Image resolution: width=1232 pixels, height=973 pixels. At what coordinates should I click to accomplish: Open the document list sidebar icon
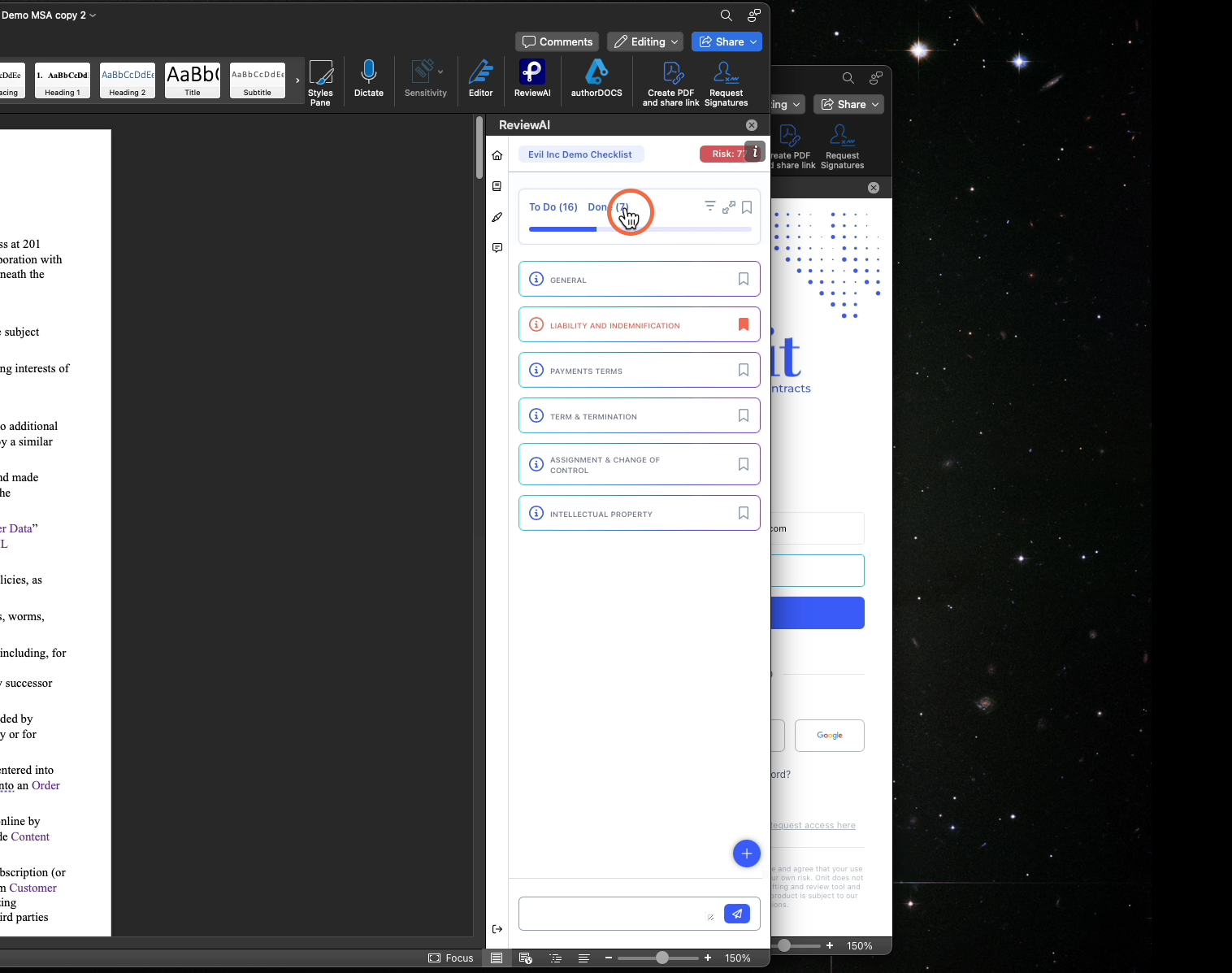click(x=497, y=186)
